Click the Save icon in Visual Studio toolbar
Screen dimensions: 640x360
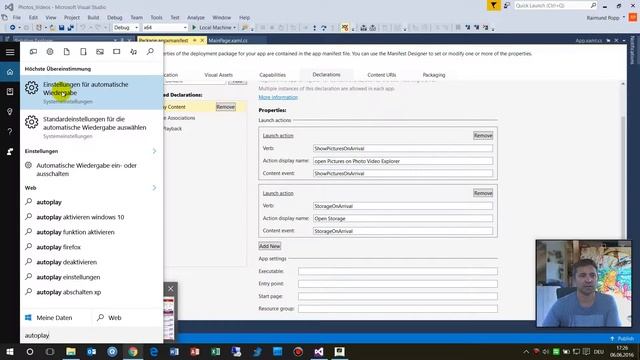[62, 28]
